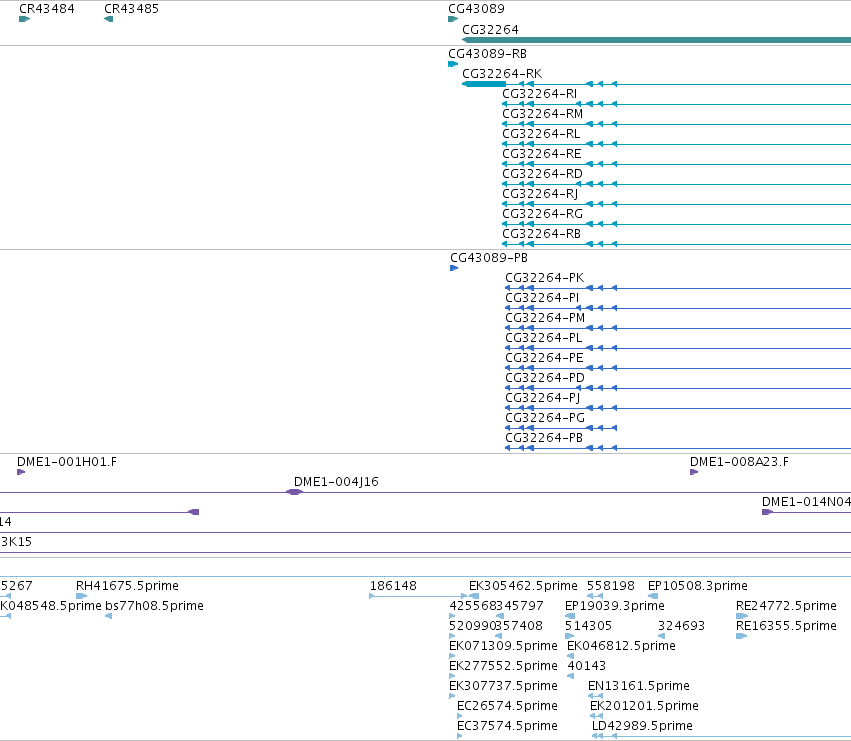Open the CG32264-RE transcript label
This screenshot has height=741, width=851.
tap(542, 154)
